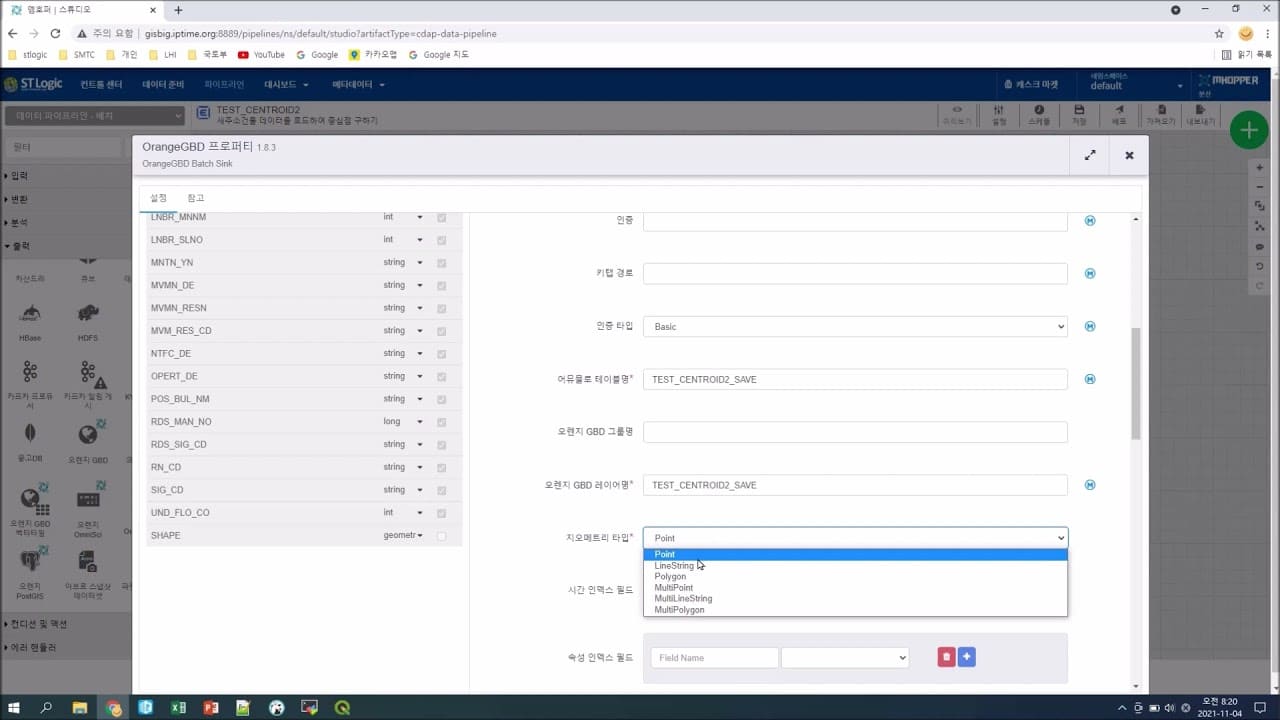Choose MultiLineString from geometry type list
The width and height of the screenshot is (1280, 720).
(x=855, y=599)
